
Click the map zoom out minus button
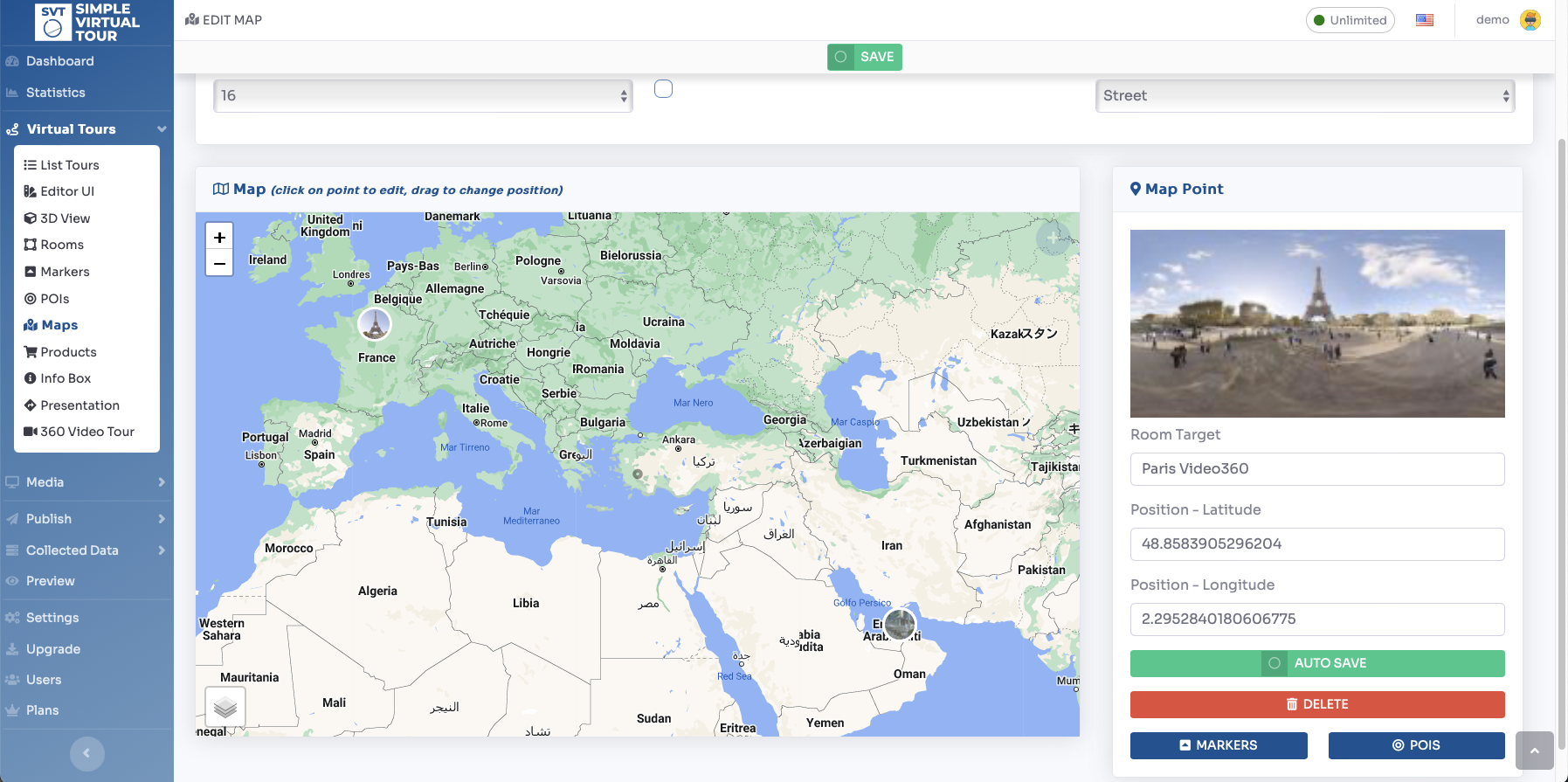pos(219,263)
